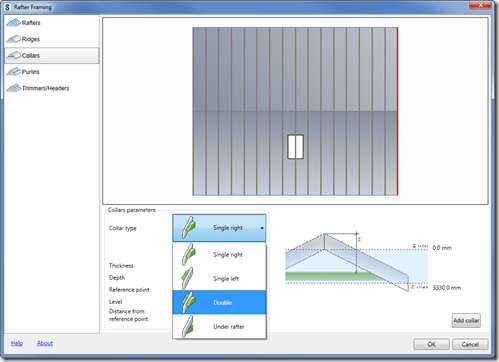The image size is (499, 362).
Task: Open Trimmers/Headers icon in sidebar
Action: tap(14, 88)
